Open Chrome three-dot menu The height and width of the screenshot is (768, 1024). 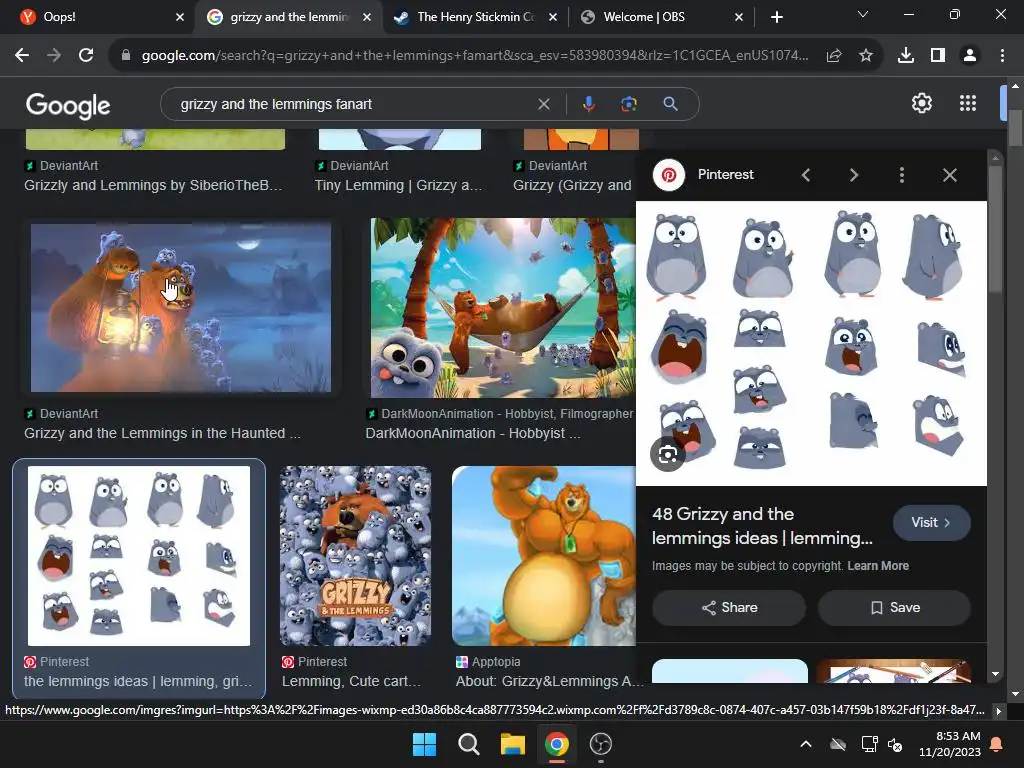pos(1002,56)
